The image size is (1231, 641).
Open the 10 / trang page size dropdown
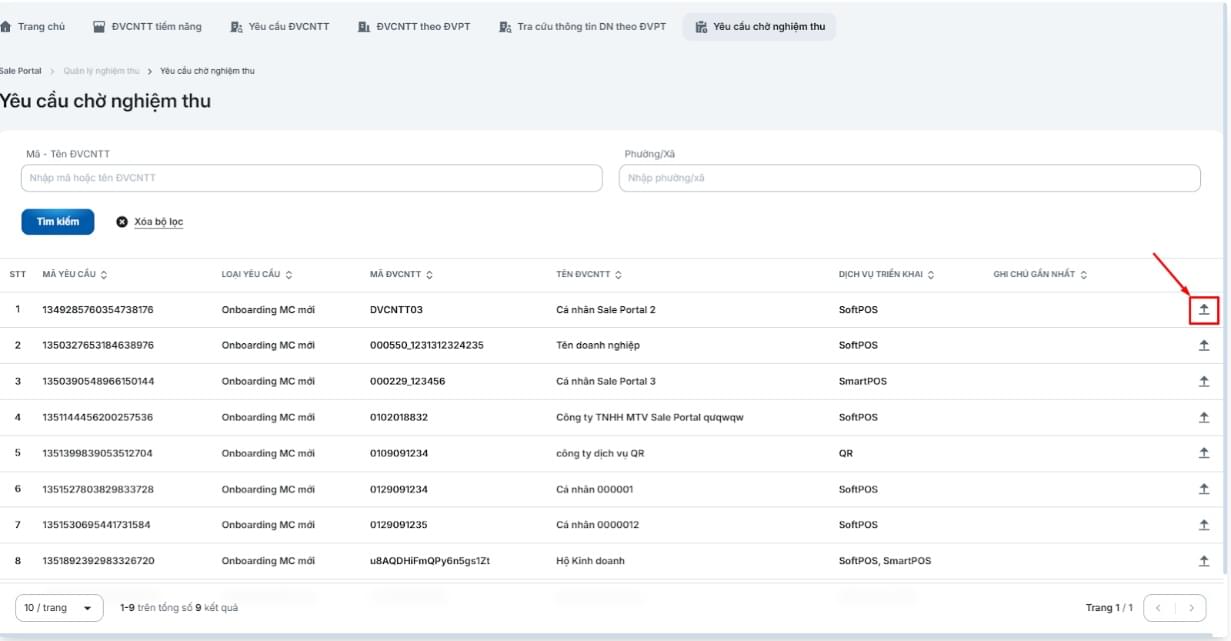click(x=59, y=608)
